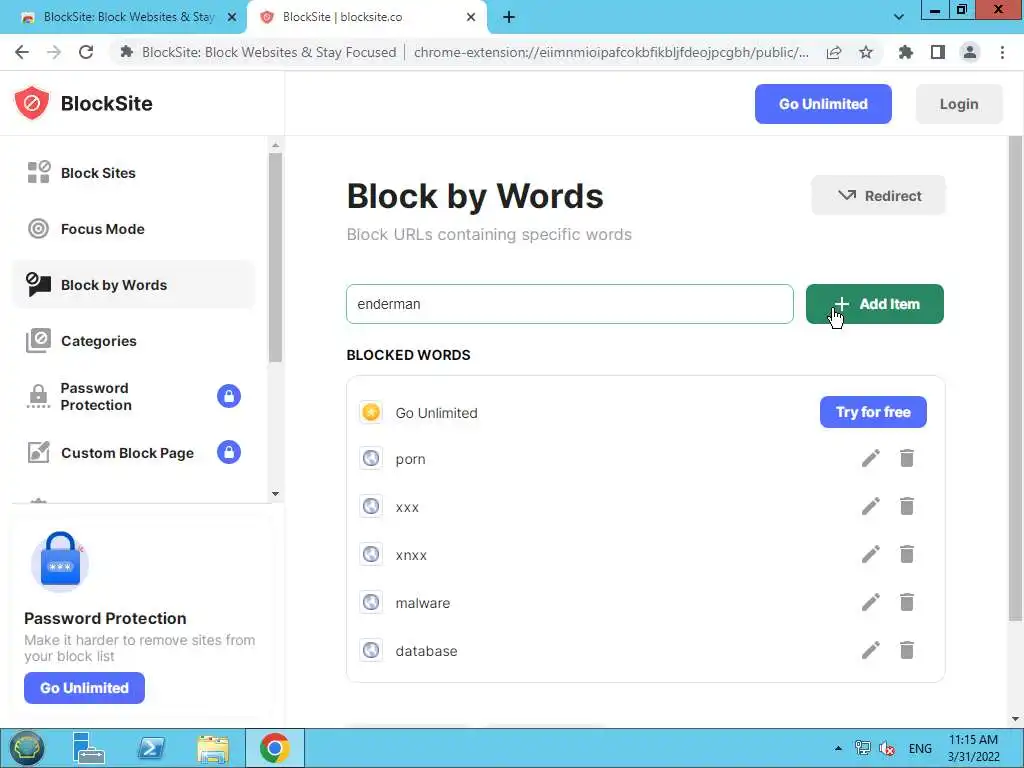Toggle the Chrome side panel icon
The height and width of the screenshot is (768, 1024).
click(x=938, y=52)
